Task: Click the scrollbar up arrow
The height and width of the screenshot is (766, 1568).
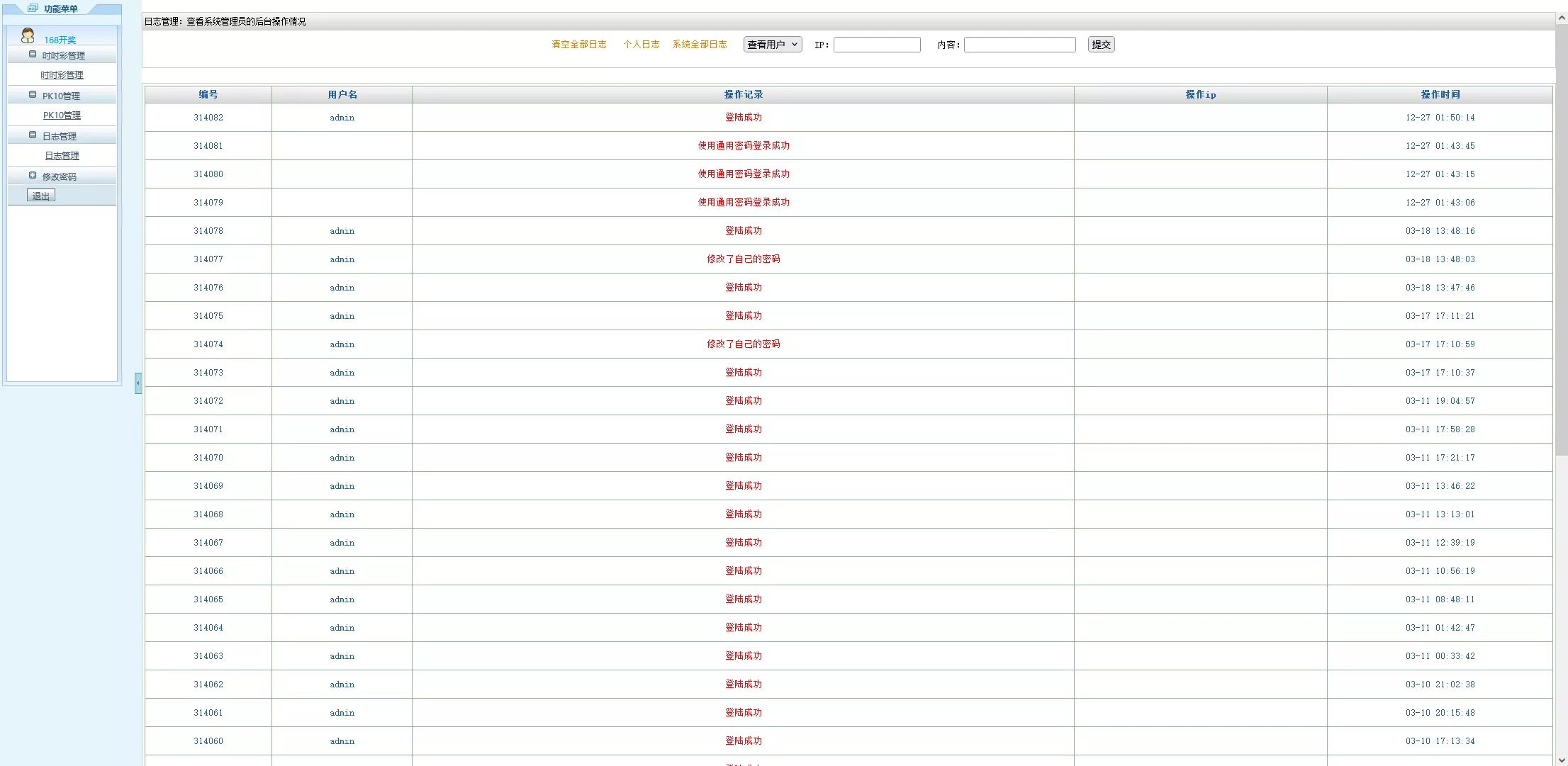Action: pos(1562,18)
